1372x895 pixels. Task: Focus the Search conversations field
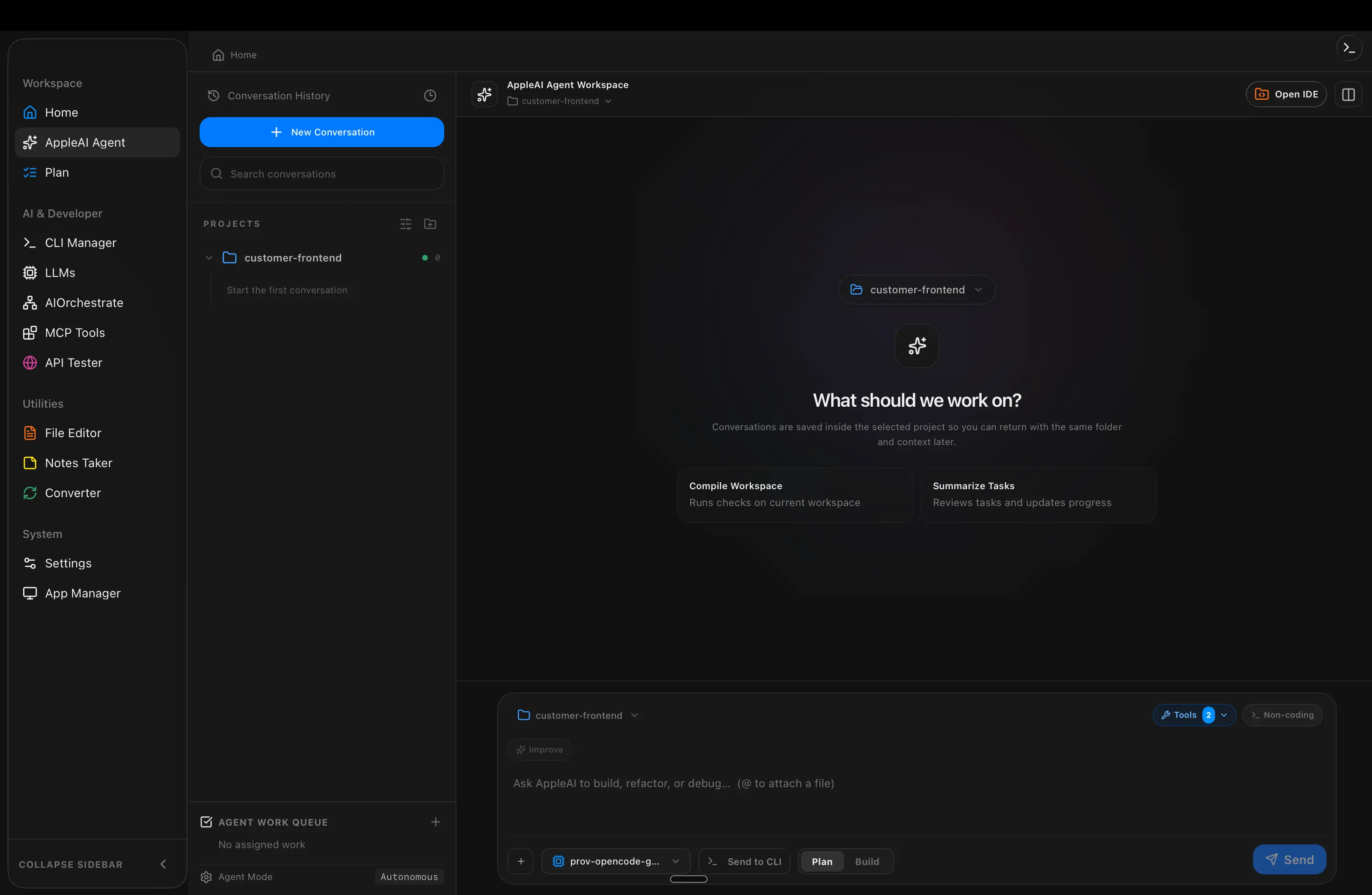point(321,173)
